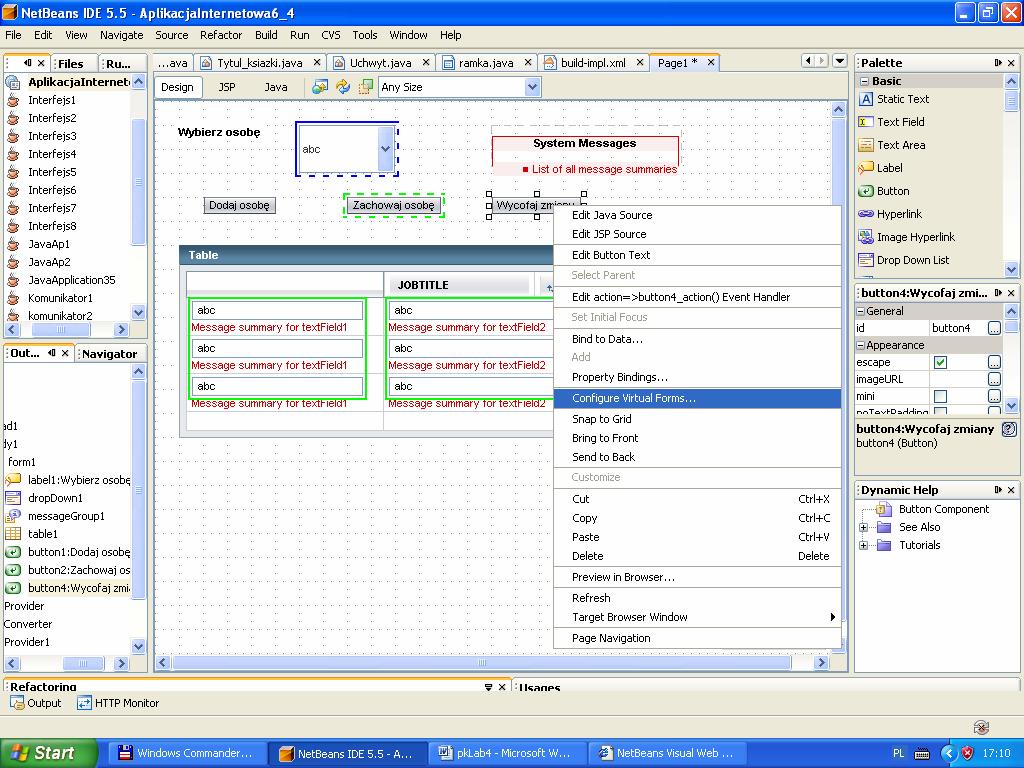Switch to the JSP view tab

point(227,87)
